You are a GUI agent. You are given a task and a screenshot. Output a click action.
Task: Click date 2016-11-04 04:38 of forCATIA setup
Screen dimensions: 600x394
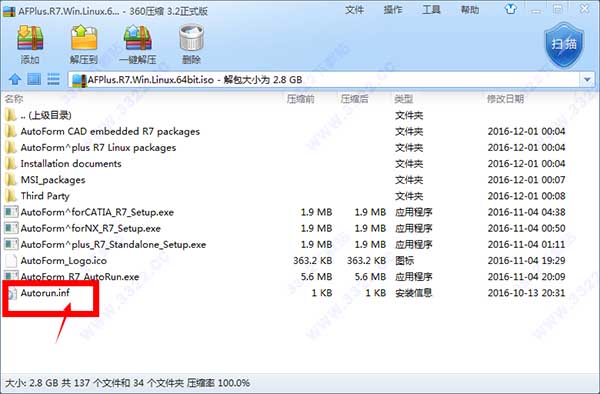tap(526, 212)
